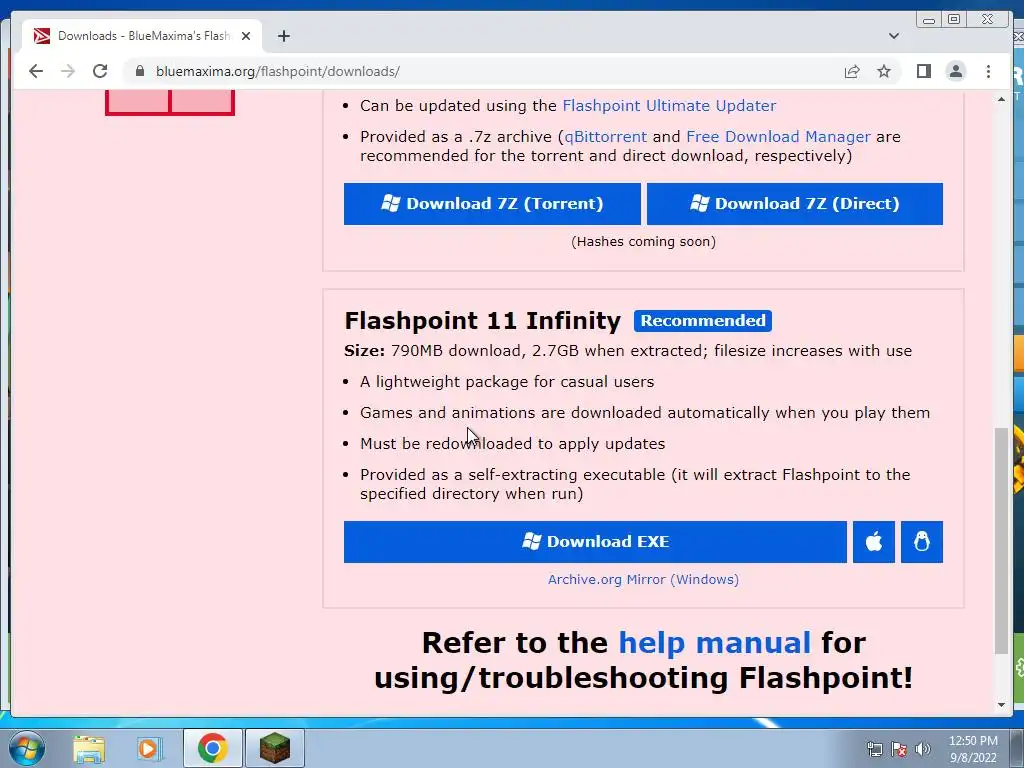Click Download 7Z (Torrent) button
Image resolution: width=1024 pixels, height=768 pixels.
coord(492,204)
